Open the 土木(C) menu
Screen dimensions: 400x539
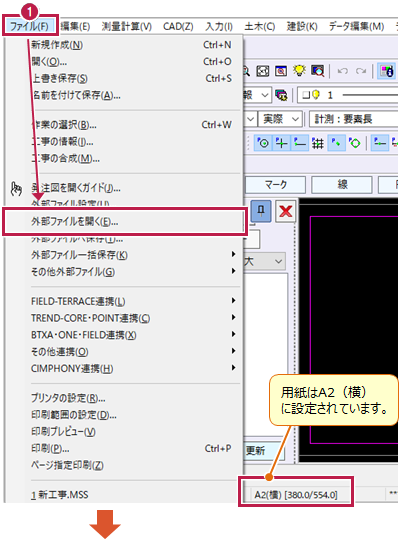[260, 26]
